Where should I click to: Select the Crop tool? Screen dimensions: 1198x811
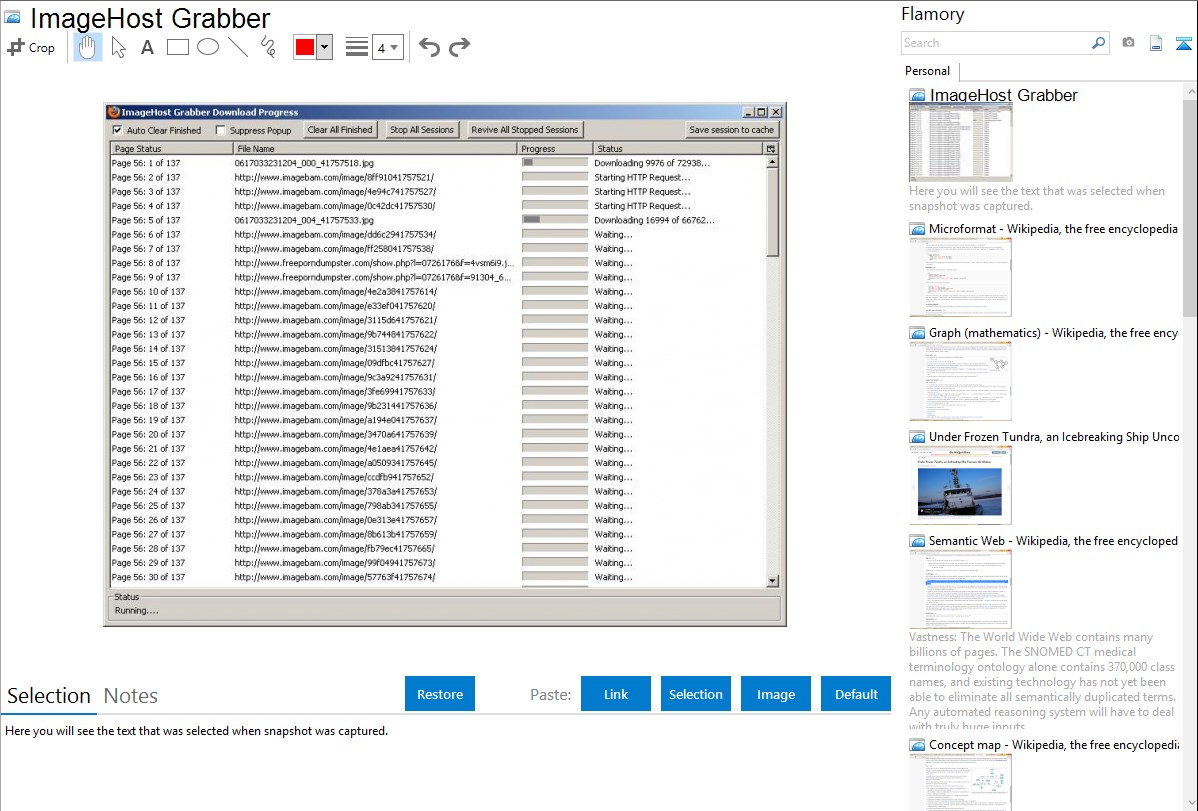(x=30, y=47)
